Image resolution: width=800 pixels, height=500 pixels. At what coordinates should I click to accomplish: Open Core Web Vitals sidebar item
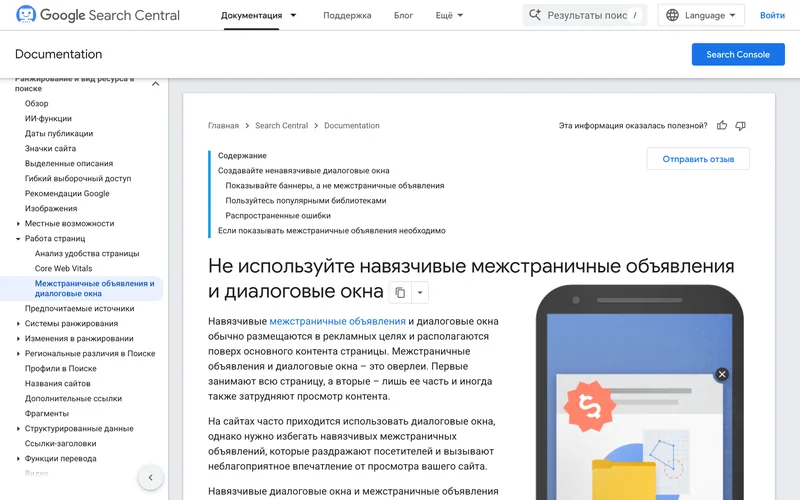[x=63, y=268]
